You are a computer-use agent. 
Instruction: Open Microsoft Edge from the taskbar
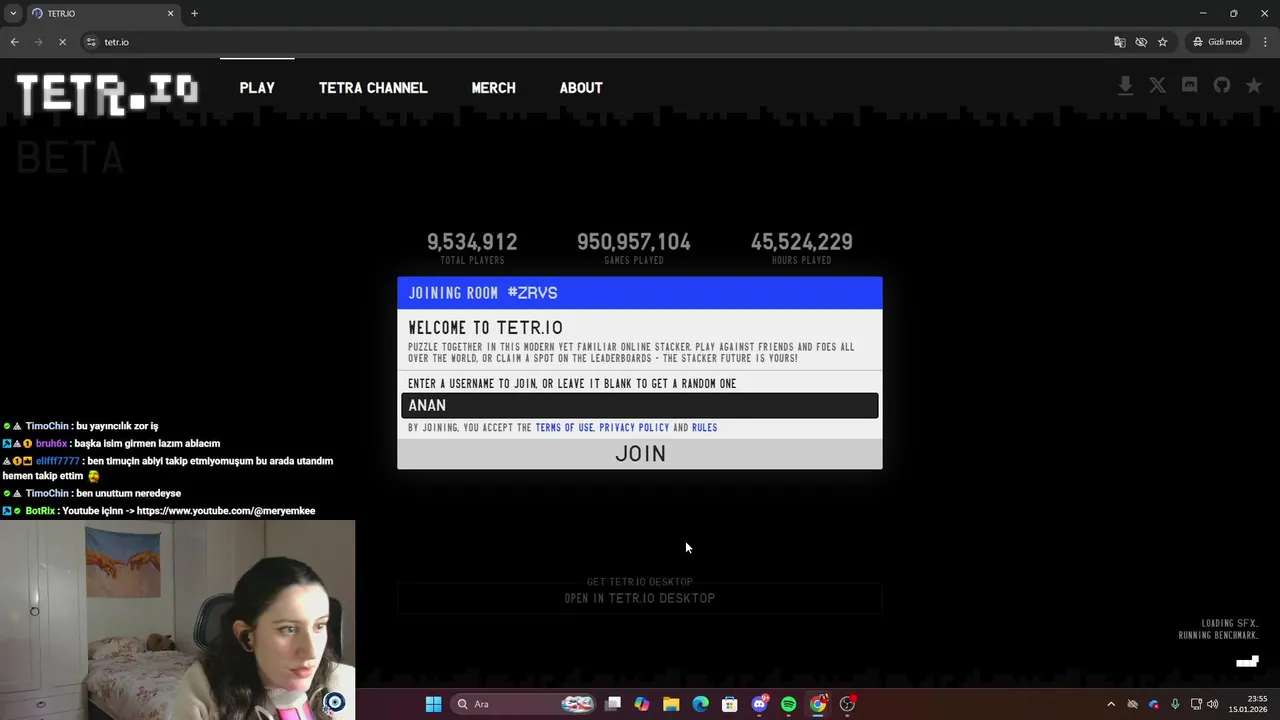[701, 704]
